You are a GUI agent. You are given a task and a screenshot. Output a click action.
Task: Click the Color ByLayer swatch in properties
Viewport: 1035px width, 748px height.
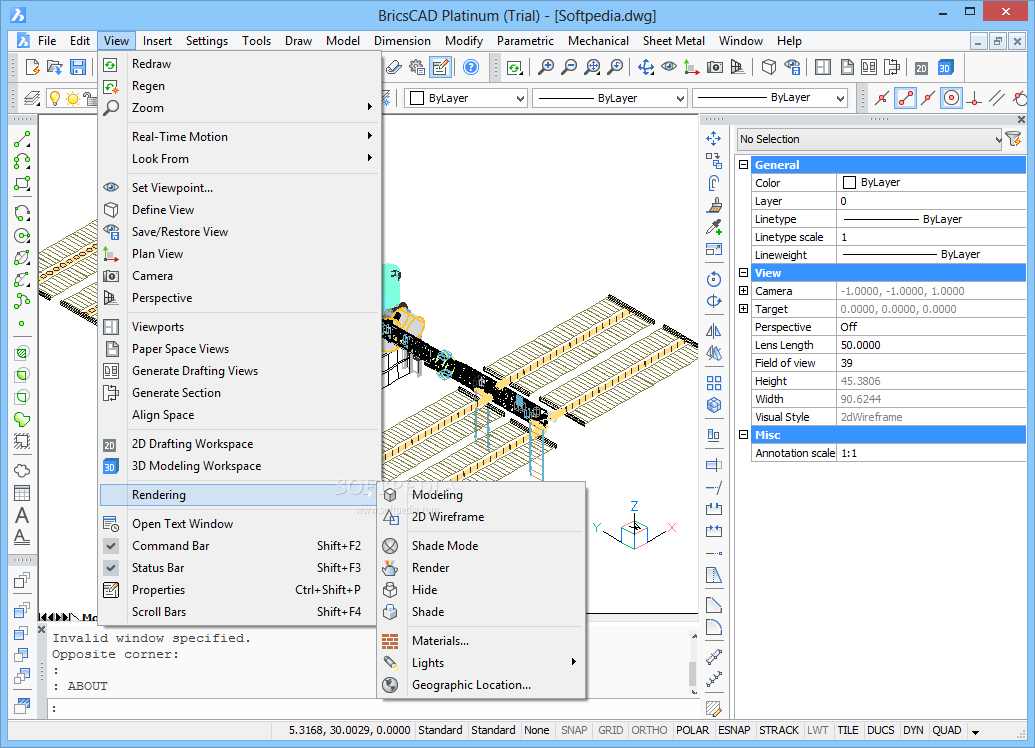tap(850, 182)
